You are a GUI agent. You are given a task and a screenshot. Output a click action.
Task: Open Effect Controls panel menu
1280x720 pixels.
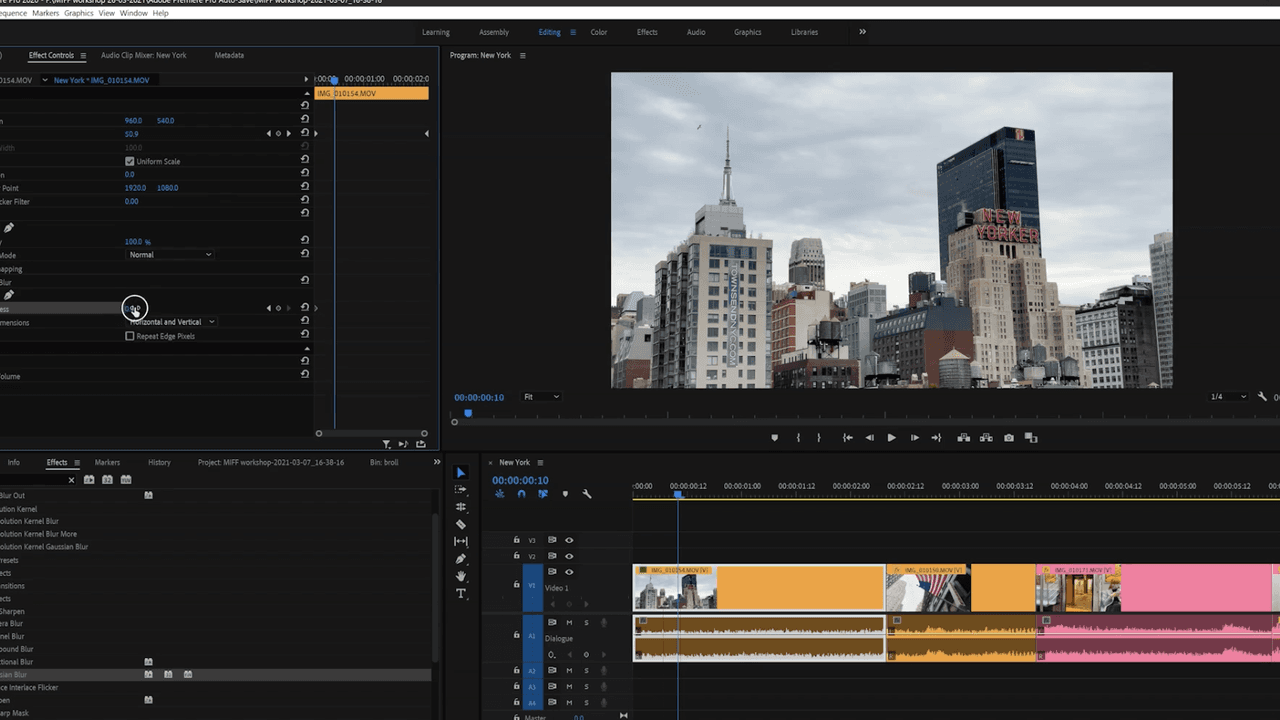[83, 56]
